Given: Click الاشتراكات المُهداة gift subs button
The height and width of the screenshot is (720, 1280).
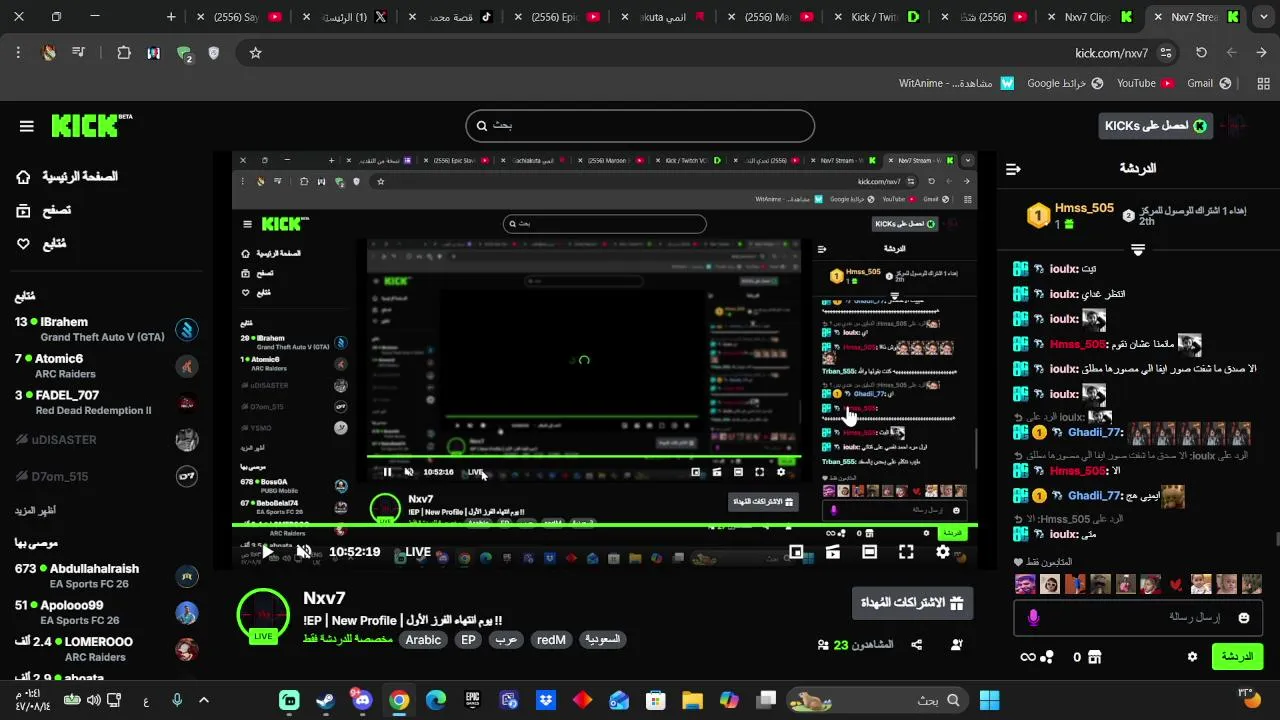Looking at the screenshot, I should tap(912, 603).
